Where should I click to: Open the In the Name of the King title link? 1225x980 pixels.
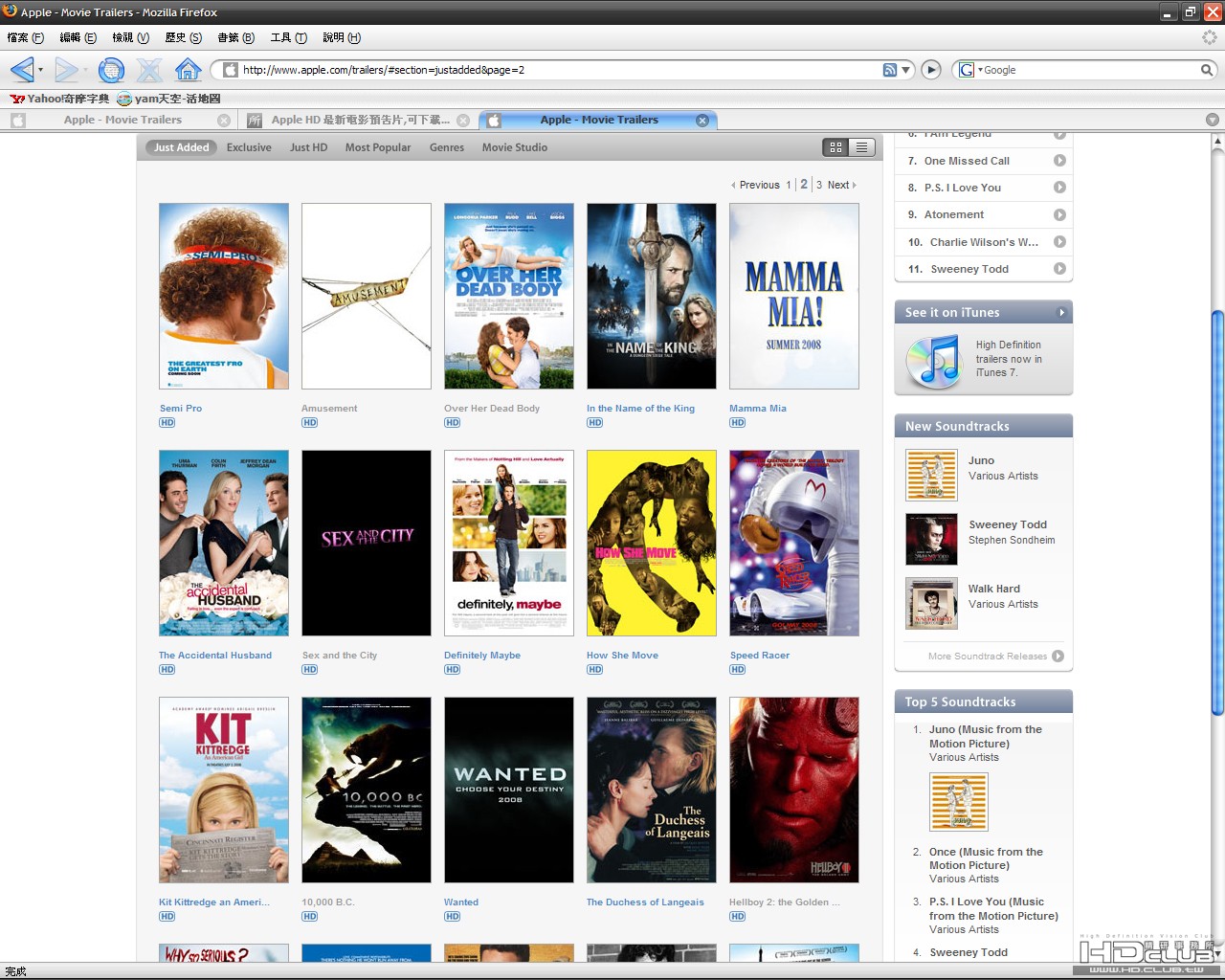coord(640,409)
